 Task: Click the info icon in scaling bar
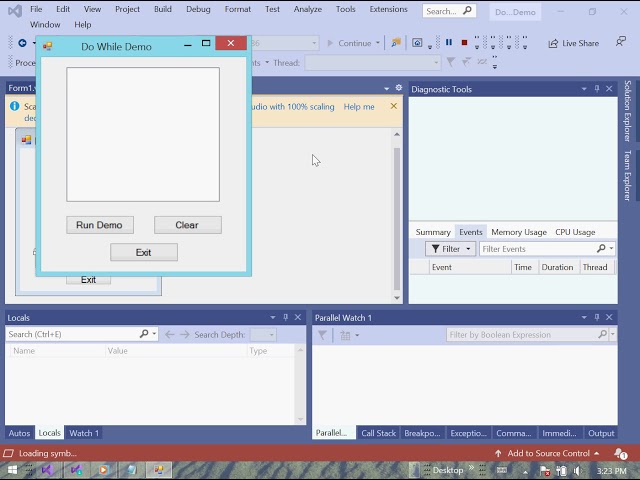click(14, 106)
